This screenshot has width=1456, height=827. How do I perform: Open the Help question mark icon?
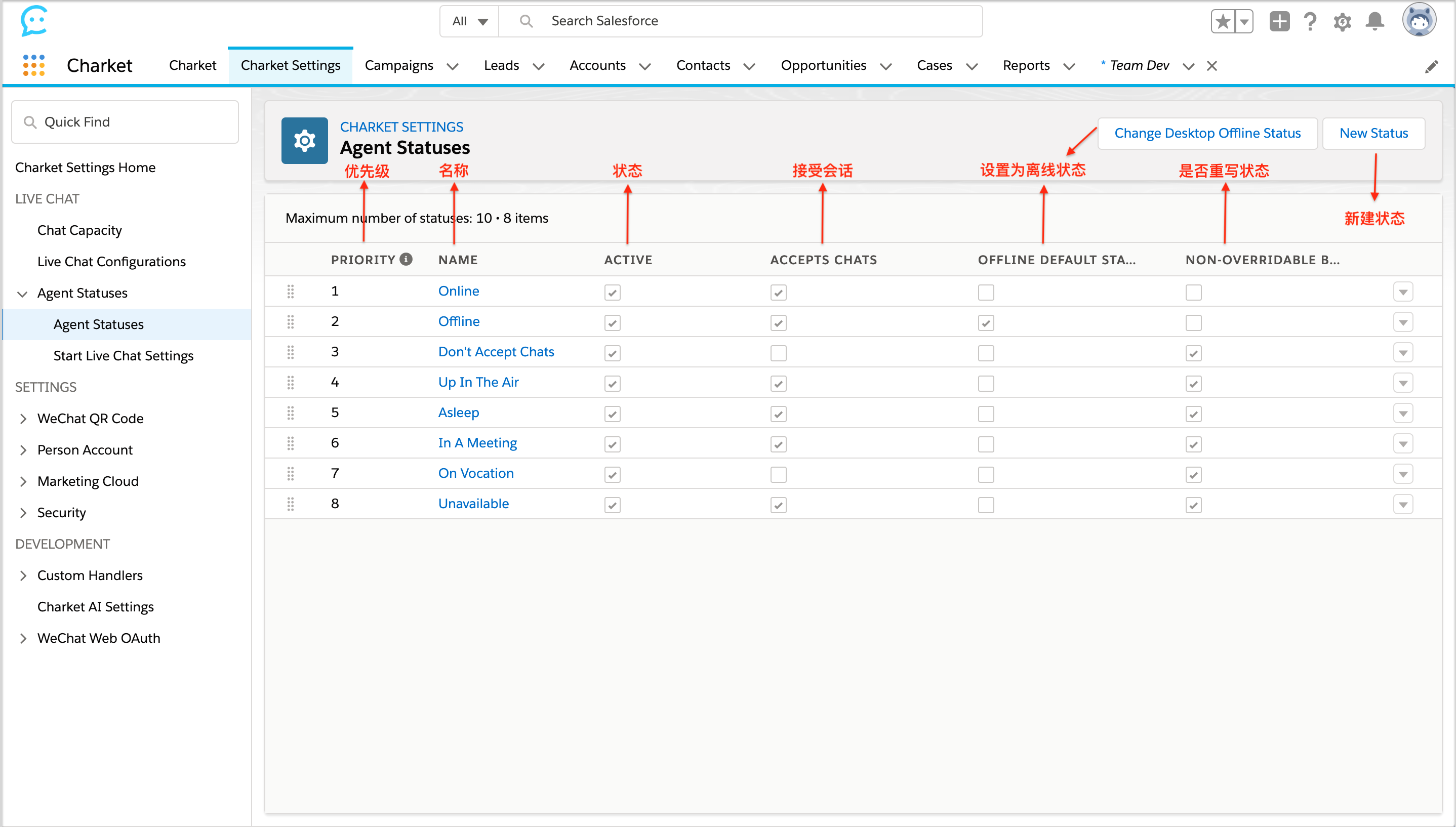point(1311,22)
